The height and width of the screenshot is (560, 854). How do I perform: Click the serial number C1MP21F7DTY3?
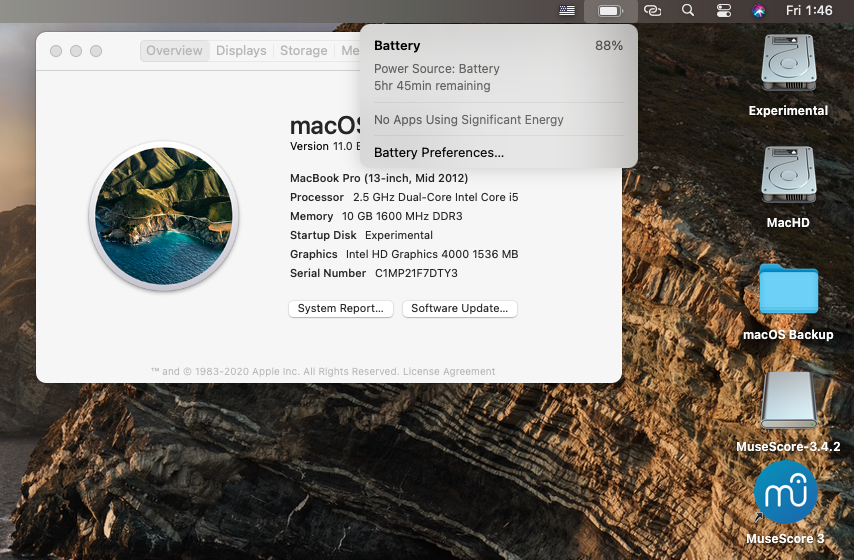(x=416, y=273)
